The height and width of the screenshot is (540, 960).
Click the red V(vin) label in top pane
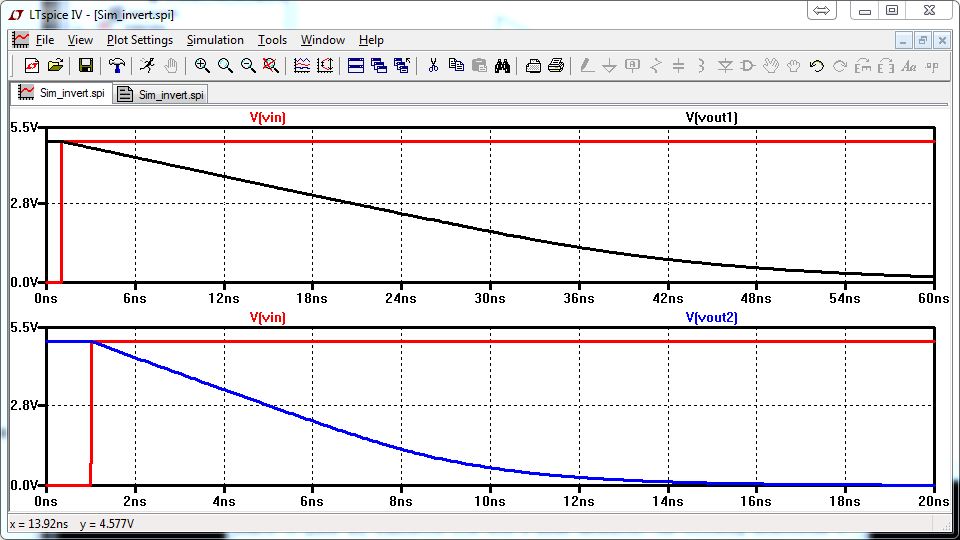267,117
